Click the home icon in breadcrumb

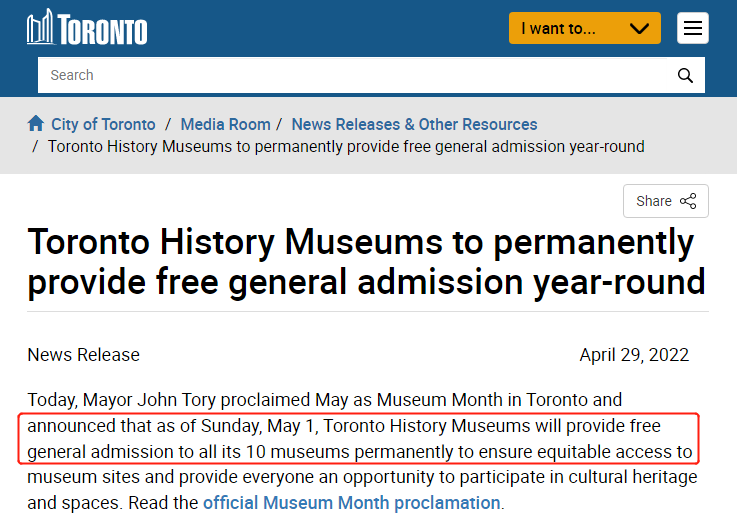tap(36, 124)
